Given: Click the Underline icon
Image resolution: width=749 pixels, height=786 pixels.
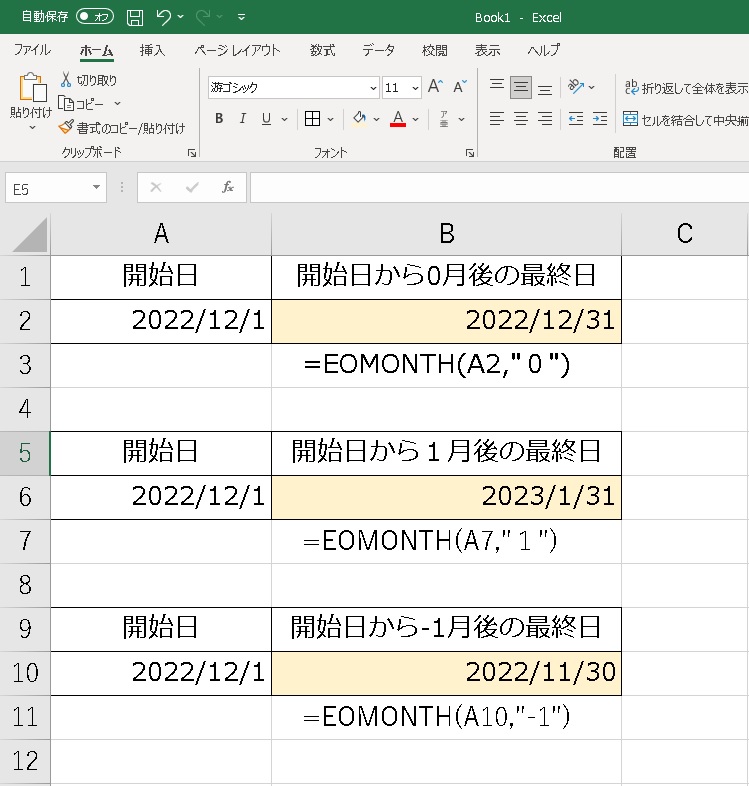Looking at the screenshot, I should [267, 119].
